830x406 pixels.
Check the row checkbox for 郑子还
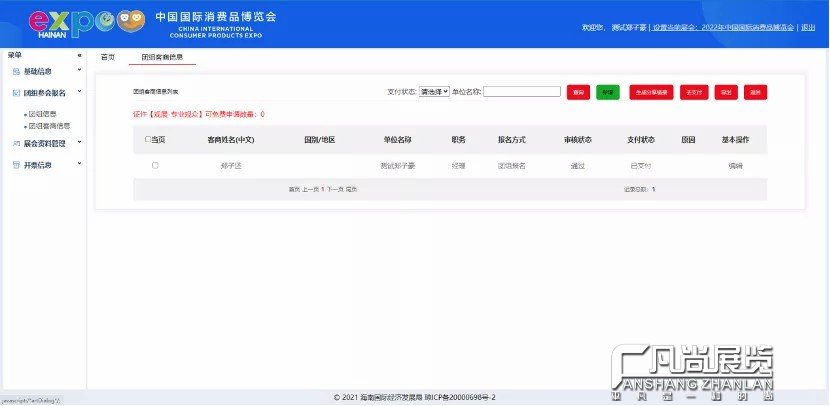point(155,166)
